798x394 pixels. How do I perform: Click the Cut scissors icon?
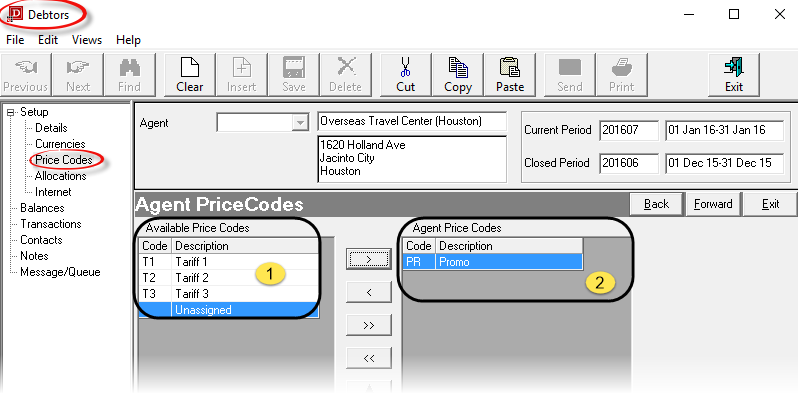(x=405, y=68)
